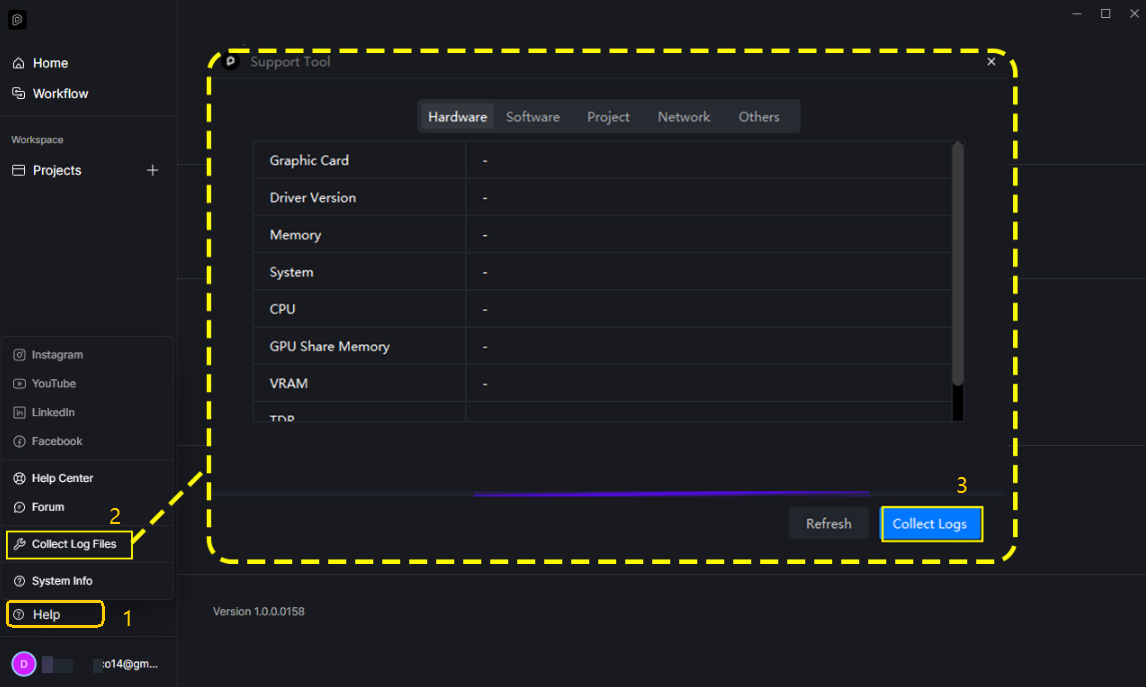Click the Home house icon in sidebar
Image resolution: width=1146 pixels, height=687 pixels.
click(19, 63)
